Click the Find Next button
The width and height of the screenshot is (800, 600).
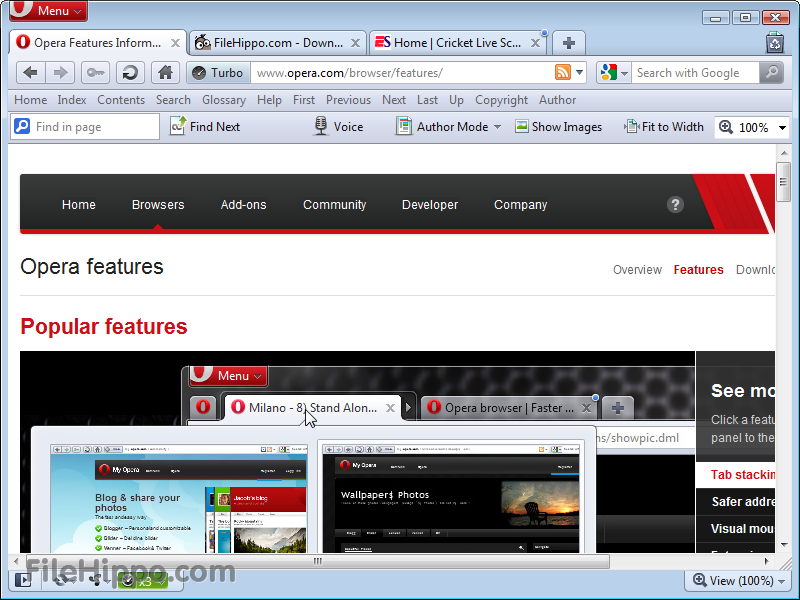coord(205,127)
